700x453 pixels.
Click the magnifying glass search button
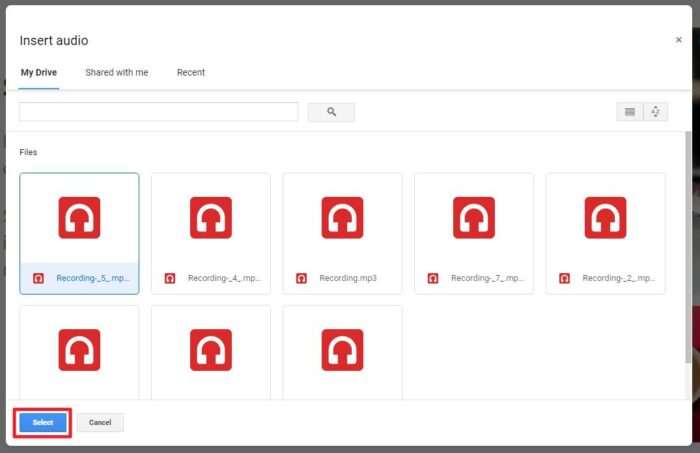[x=331, y=112]
